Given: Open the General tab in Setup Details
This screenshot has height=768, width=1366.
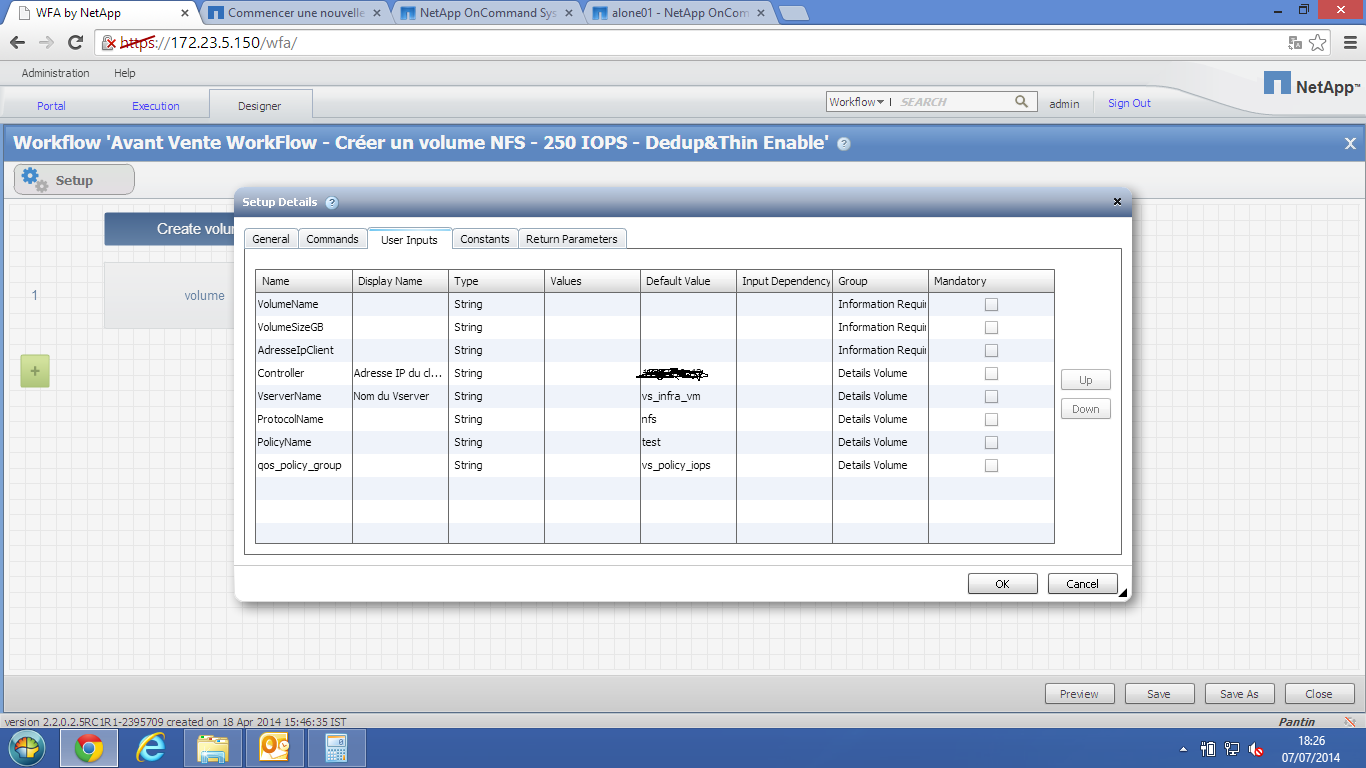Looking at the screenshot, I should (271, 239).
